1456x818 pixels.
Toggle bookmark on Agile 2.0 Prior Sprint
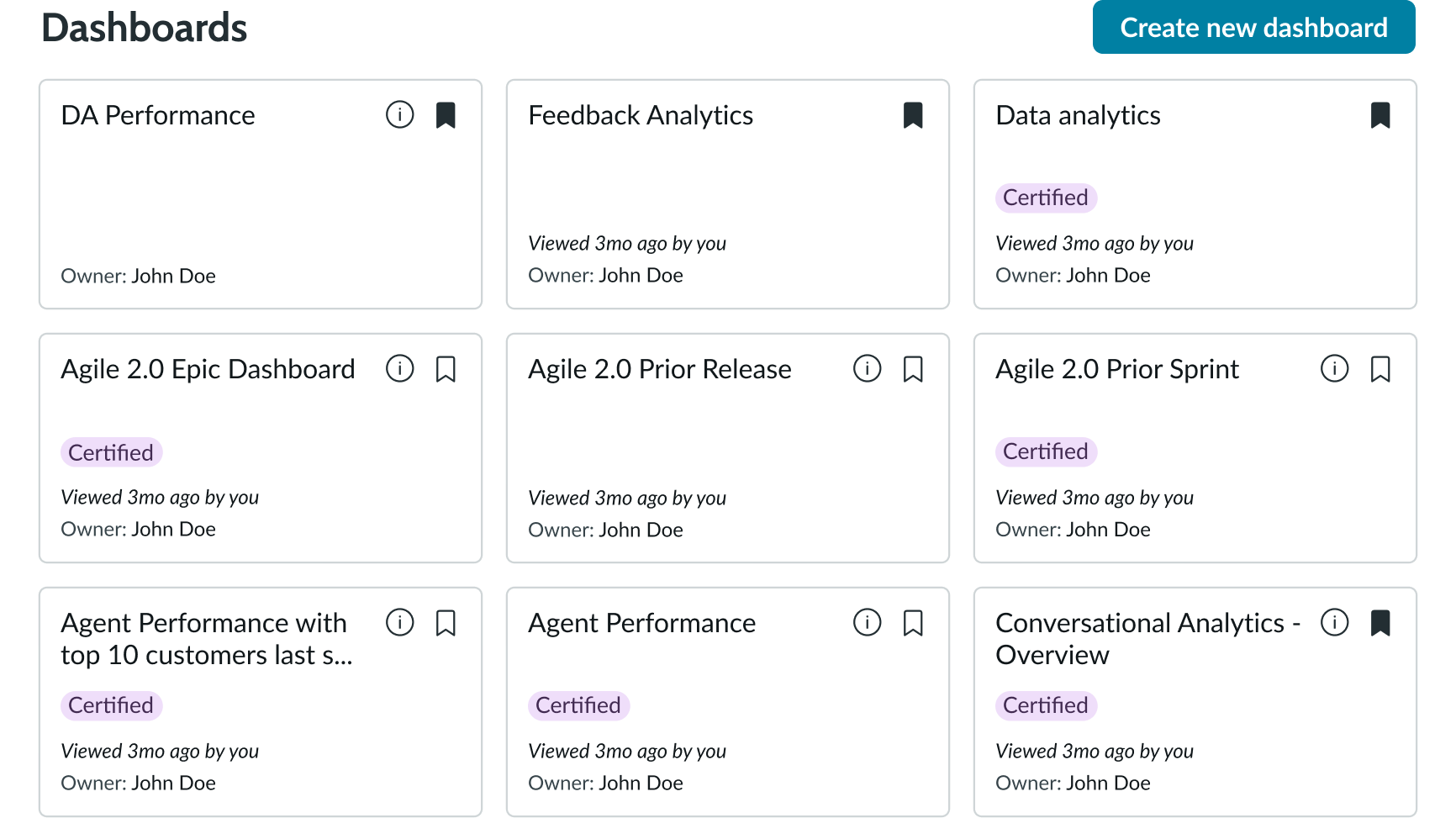(x=1381, y=368)
